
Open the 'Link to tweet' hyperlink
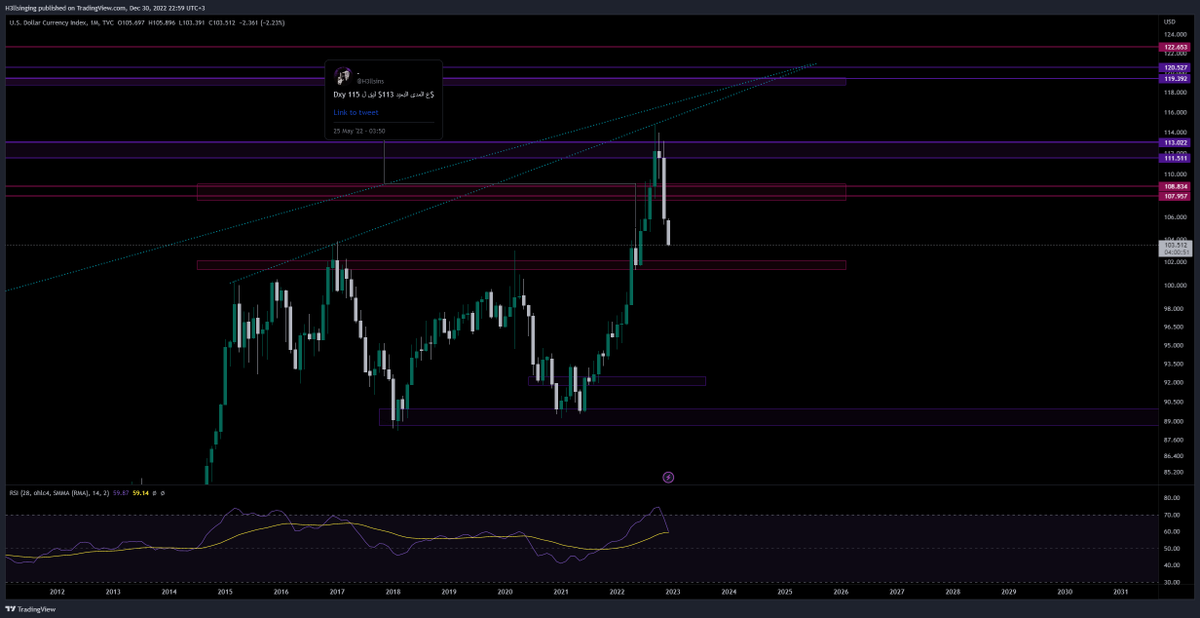[x=356, y=112]
